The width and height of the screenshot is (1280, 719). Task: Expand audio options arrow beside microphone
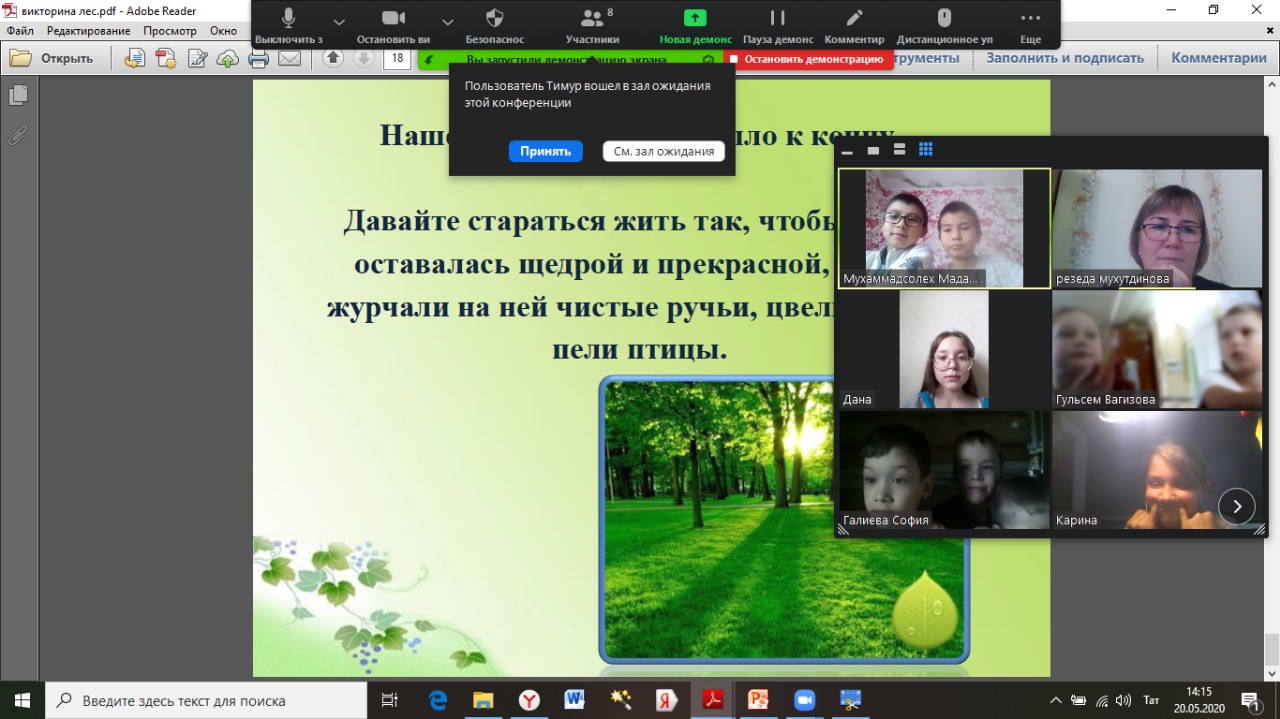coord(338,21)
